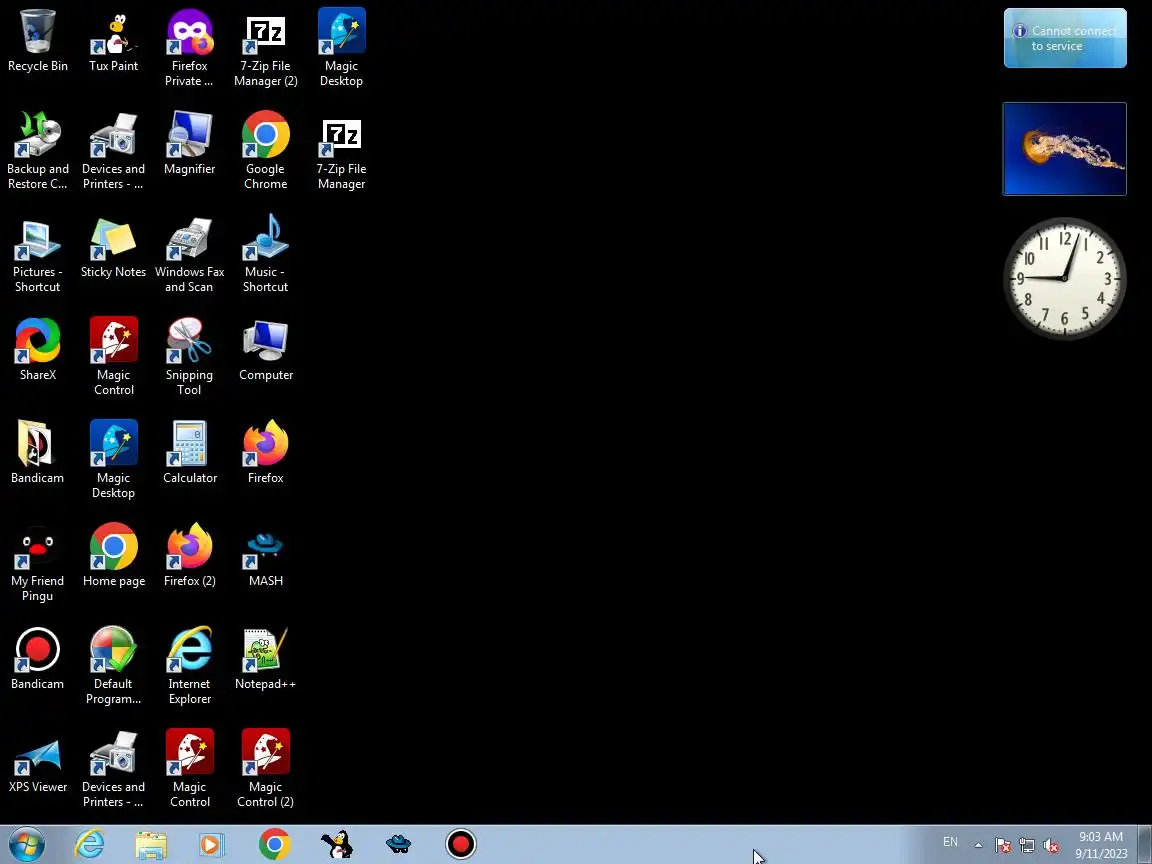Open the muted volume tray icon
Screen dimensions: 1152x864
point(1051,846)
